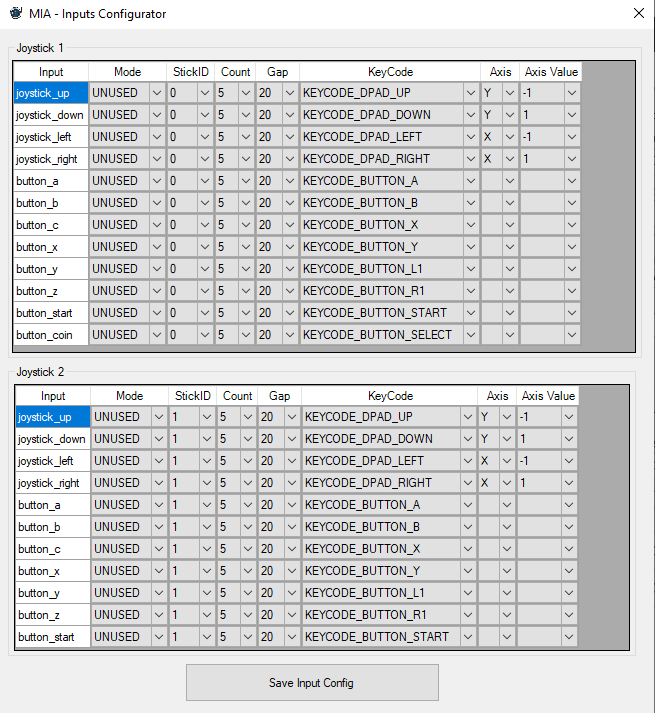The image size is (655, 713).
Task: Open Axis Value dropdown for Joystick 1 joystick_up
Action: click(572, 93)
